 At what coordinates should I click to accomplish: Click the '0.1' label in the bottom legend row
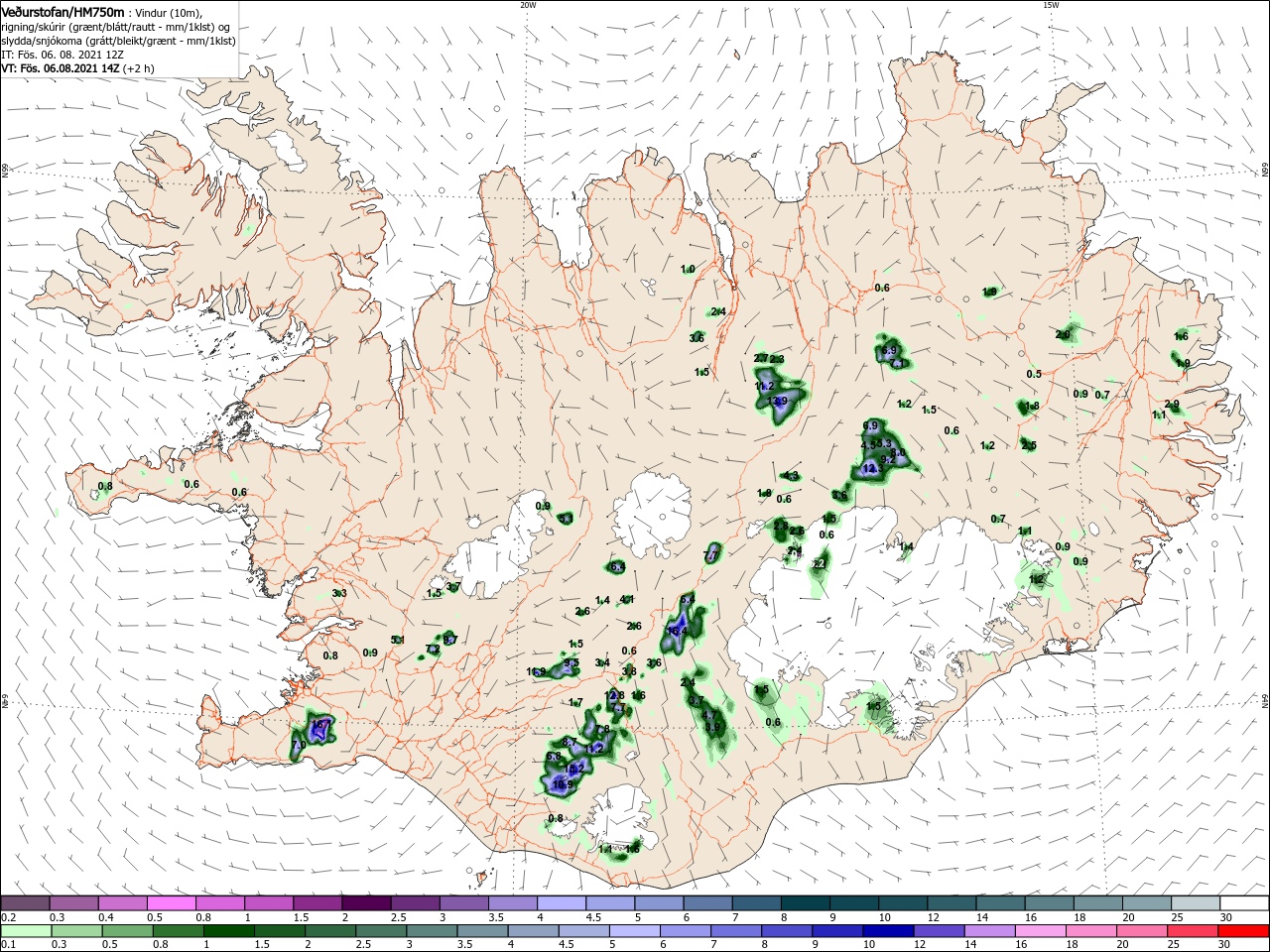8,945
